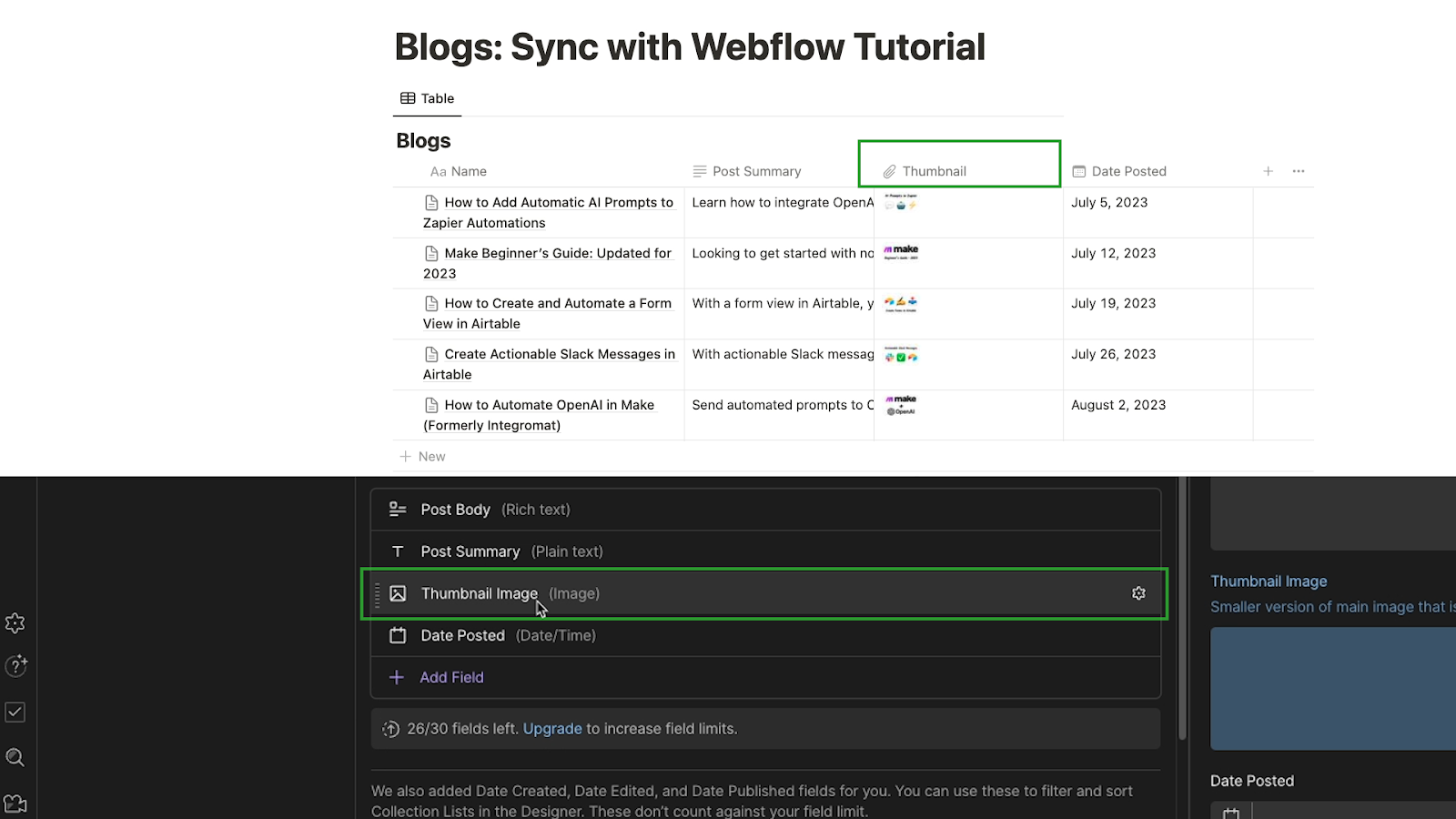This screenshot has width=1456, height=819.
Task: Open page 'How to Create and Automate a Form View in Airtable'
Action: click(547, 313)
